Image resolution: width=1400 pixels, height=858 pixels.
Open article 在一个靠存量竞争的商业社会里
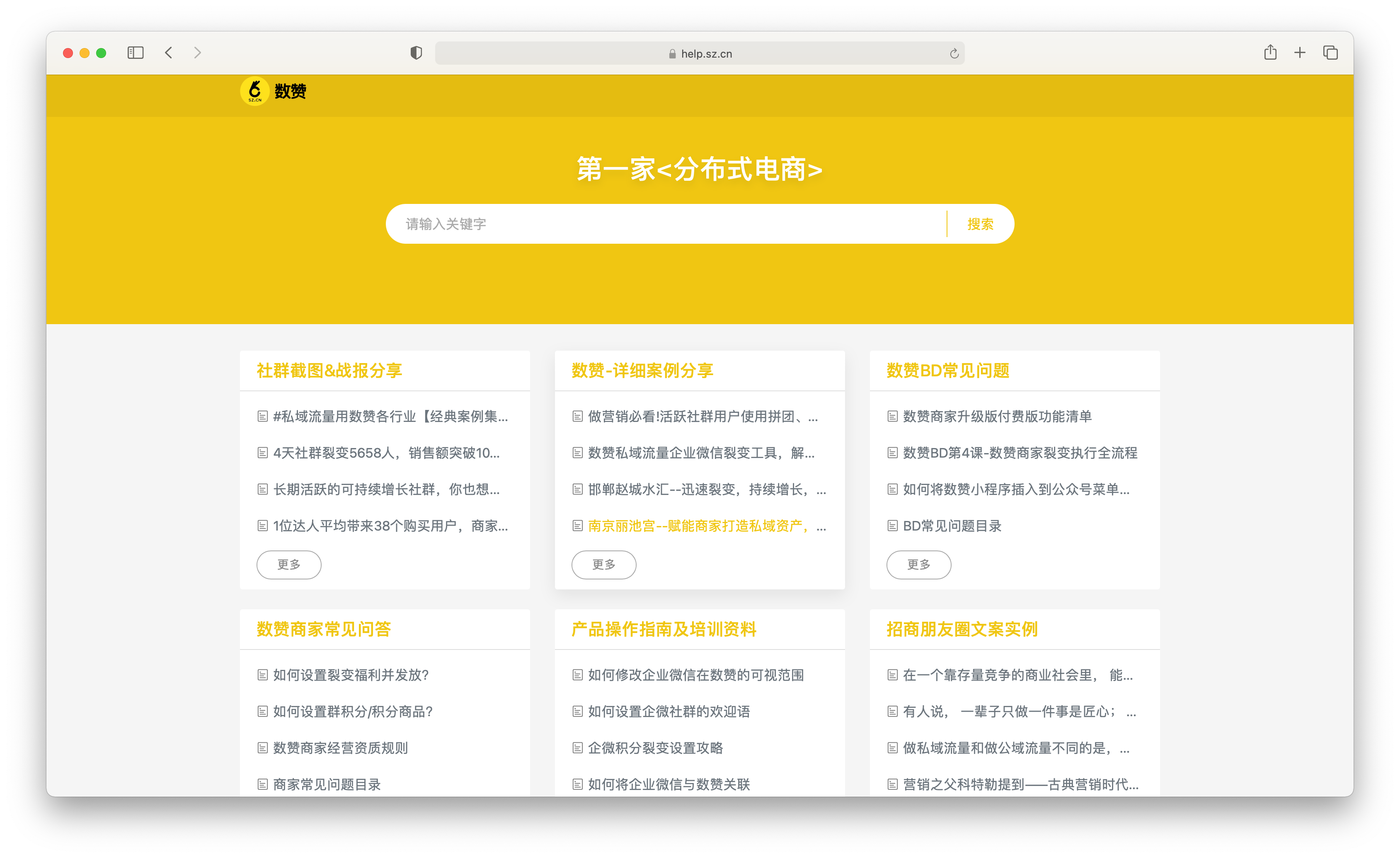(1017, 675)
